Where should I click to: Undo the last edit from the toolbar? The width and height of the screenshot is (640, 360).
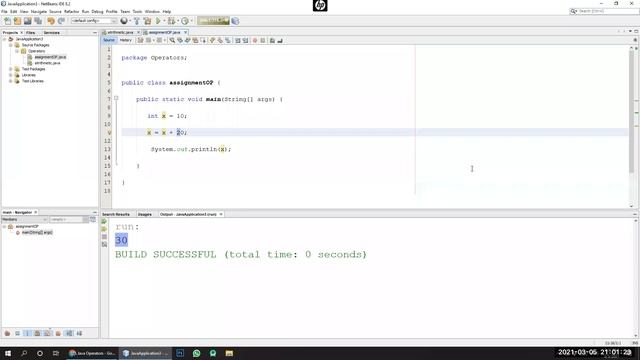[x=51, y=21]
